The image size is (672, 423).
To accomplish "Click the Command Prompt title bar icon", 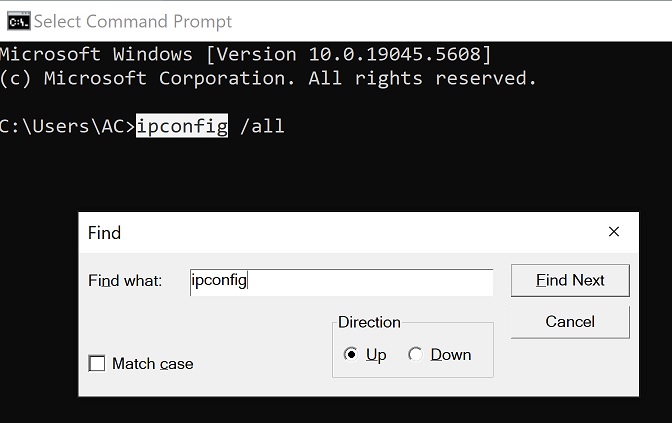I will tap(17, 21).
